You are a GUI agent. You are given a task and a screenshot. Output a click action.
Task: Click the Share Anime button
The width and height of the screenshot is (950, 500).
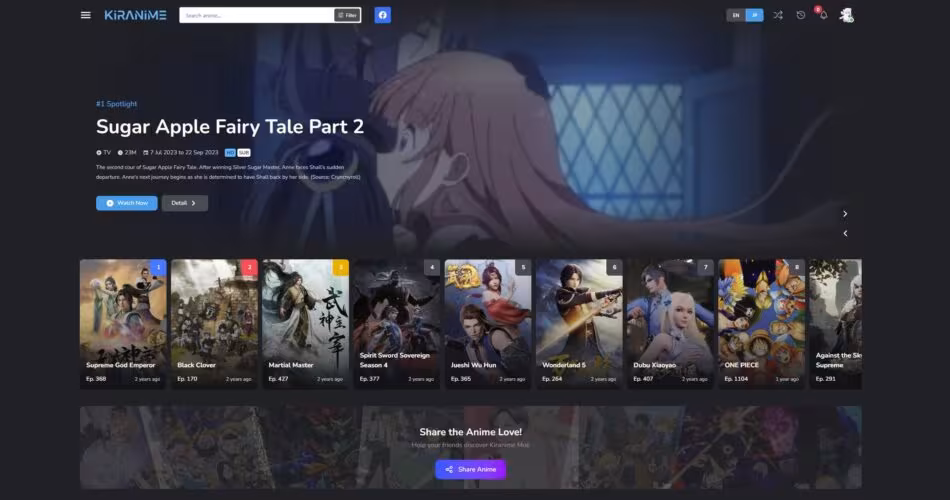point(470,470)
